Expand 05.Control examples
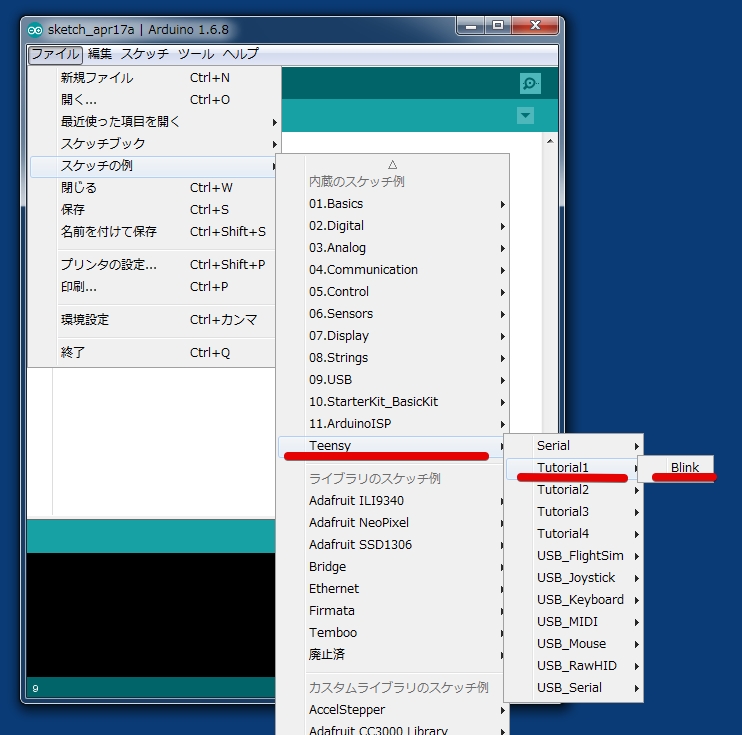Viewport: 742px width, 735px height. (393, 292)
